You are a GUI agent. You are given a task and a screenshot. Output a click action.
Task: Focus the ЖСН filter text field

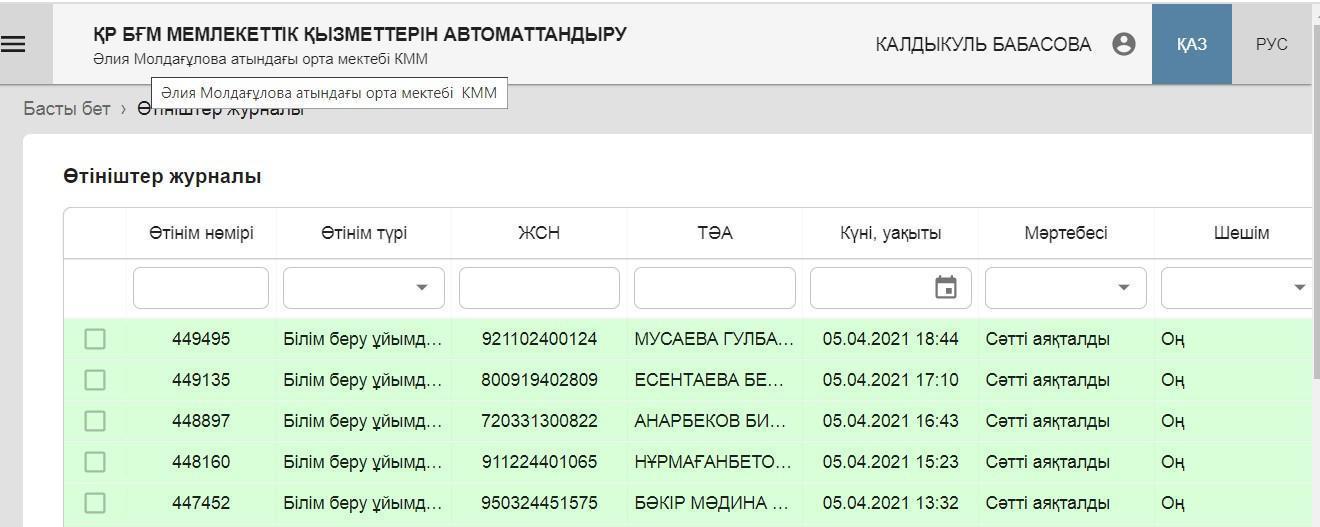pos(539,288)
